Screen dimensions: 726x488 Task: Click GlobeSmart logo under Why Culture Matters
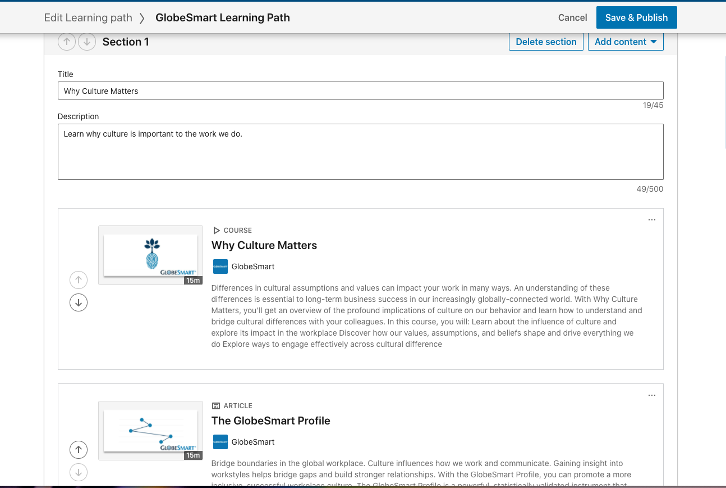tap(220, 267)
